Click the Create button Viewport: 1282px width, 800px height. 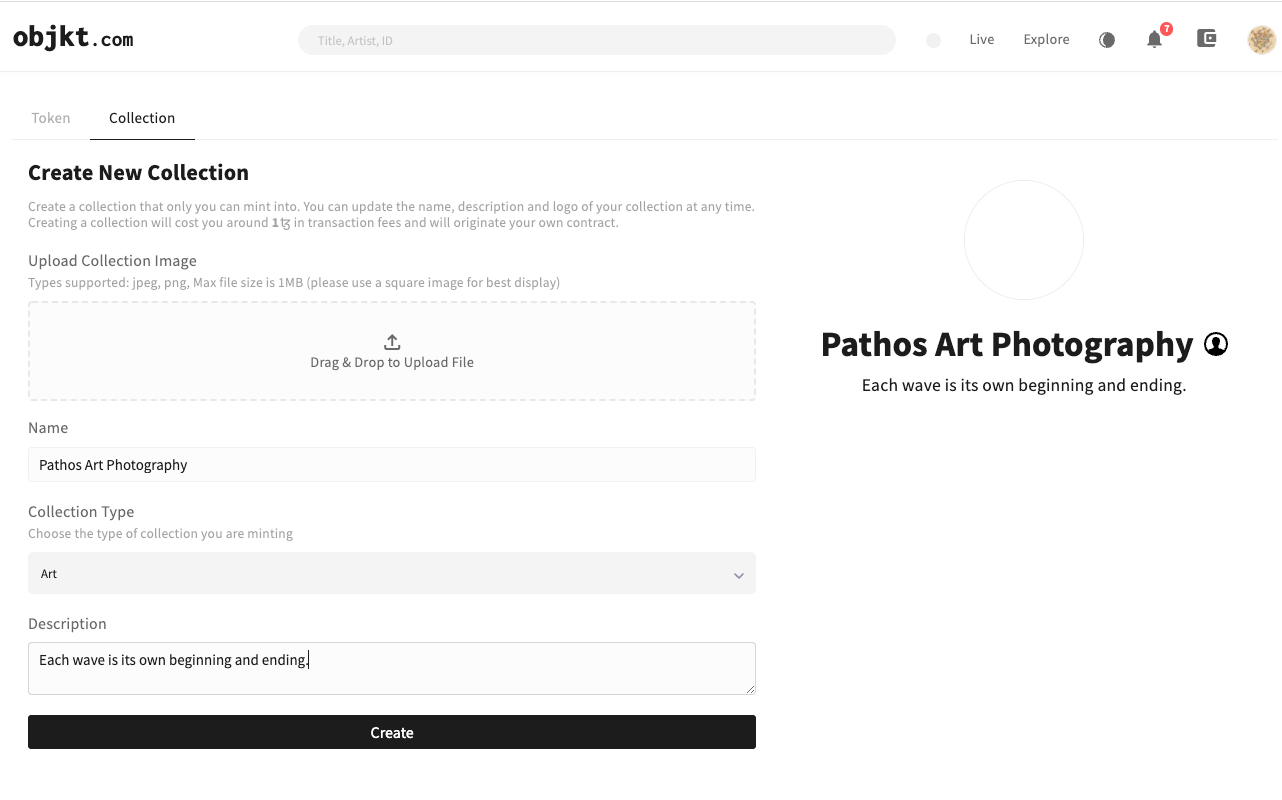tap(392, 732)
